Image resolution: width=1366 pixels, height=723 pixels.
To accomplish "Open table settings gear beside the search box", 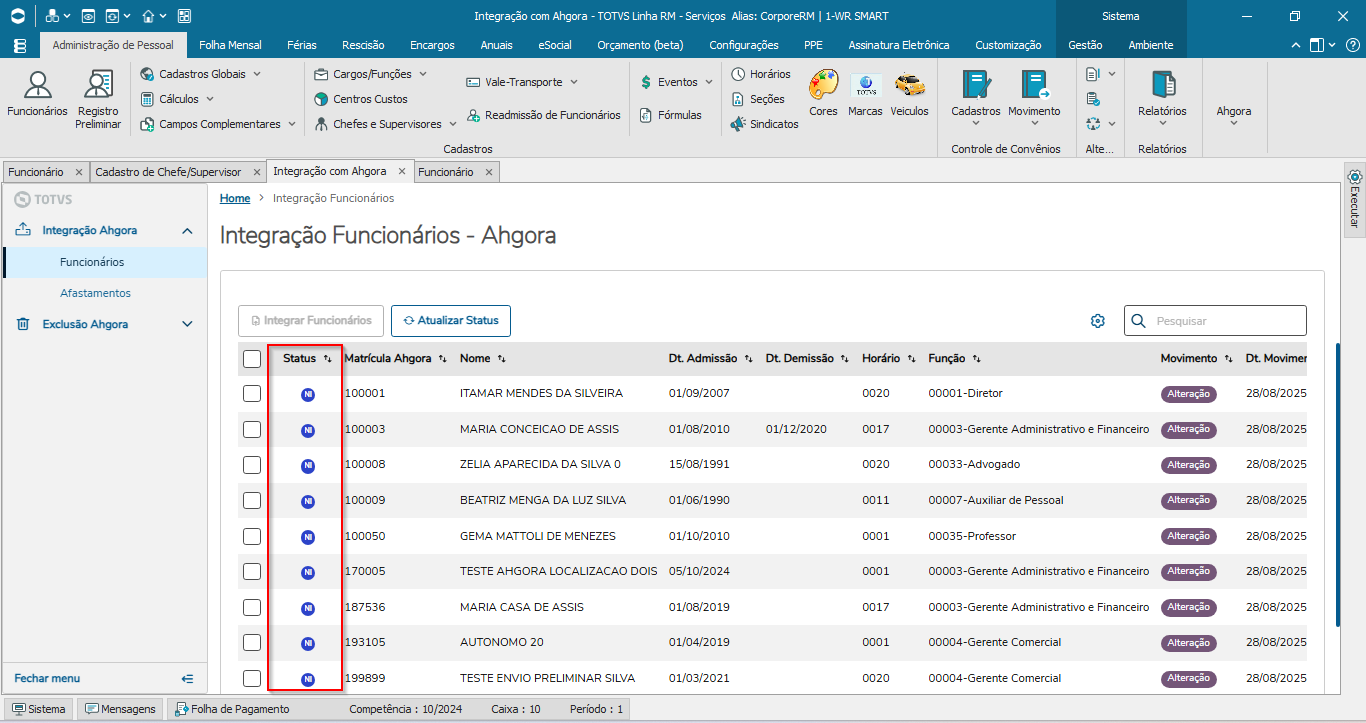I will (x=1098, y=321).
